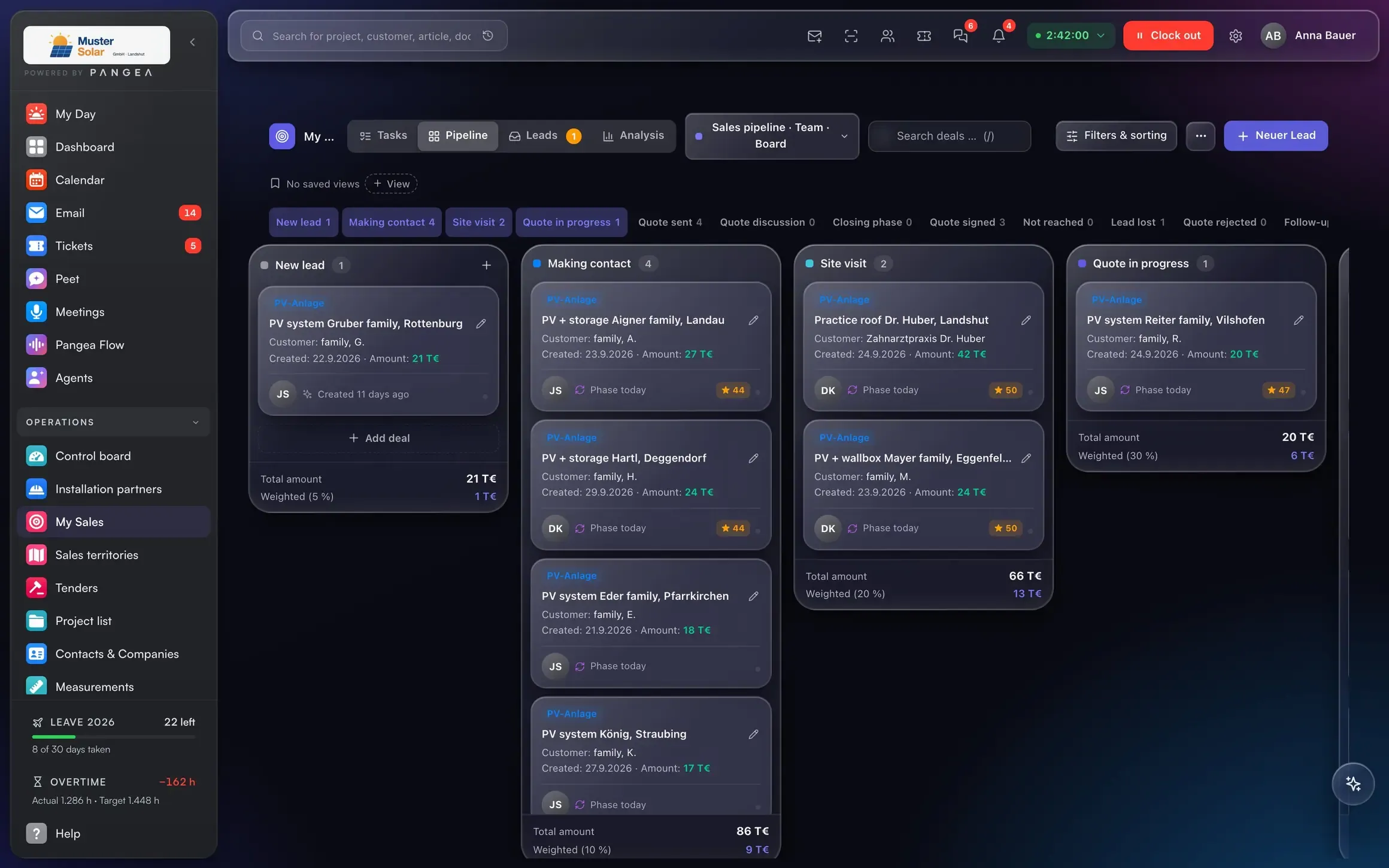The height and width of the screenshot is (868, 1389).
Task: Edit the PV + storage Hartl, Deggendorf deal
Action: click(x=753, y=459)
